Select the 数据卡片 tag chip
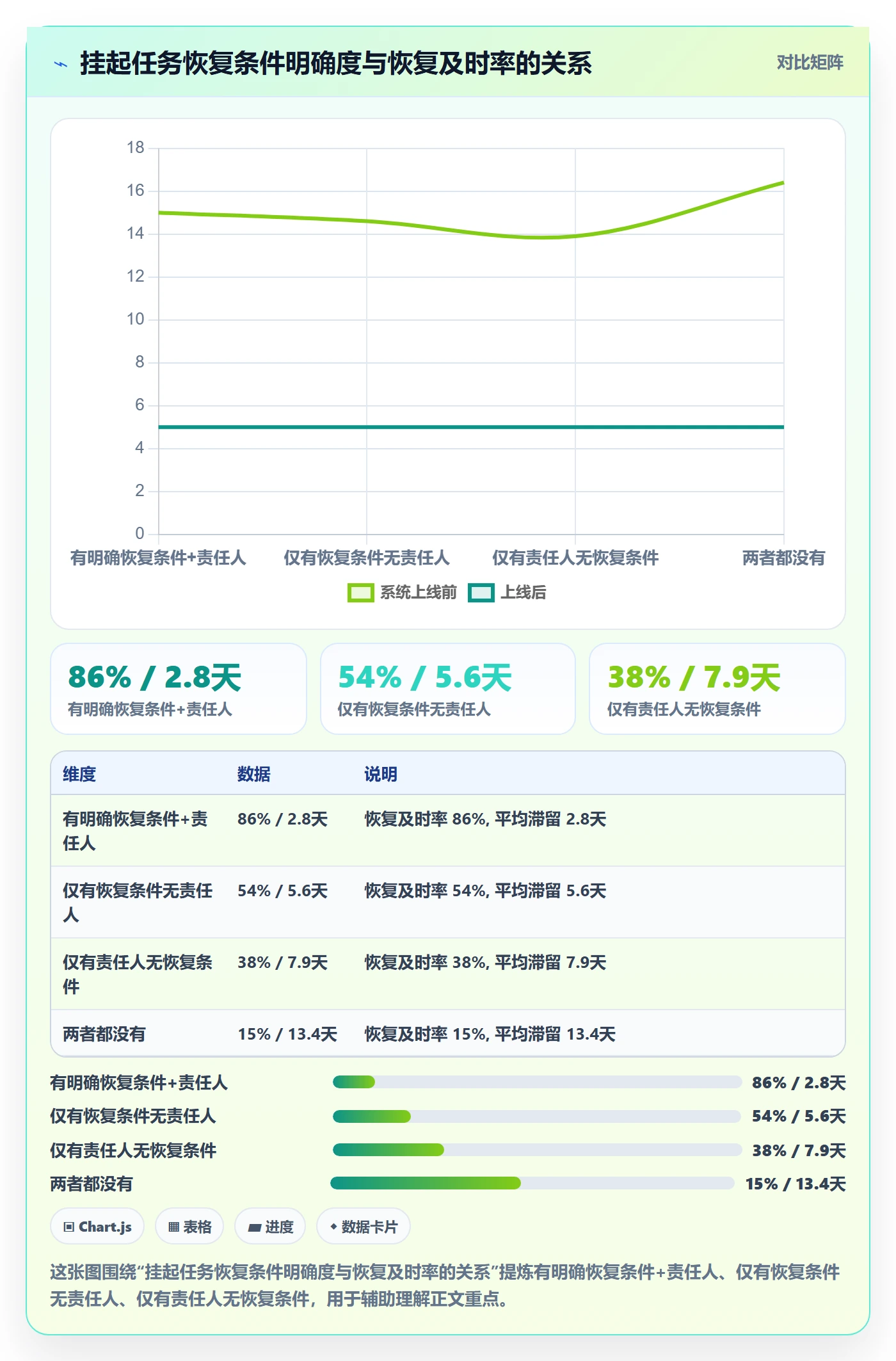 364,1227
